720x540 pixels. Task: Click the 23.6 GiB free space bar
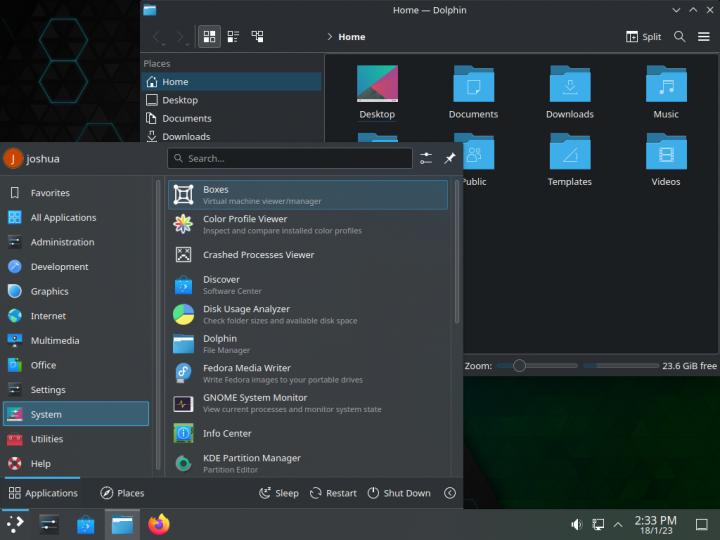click(621, 366)
